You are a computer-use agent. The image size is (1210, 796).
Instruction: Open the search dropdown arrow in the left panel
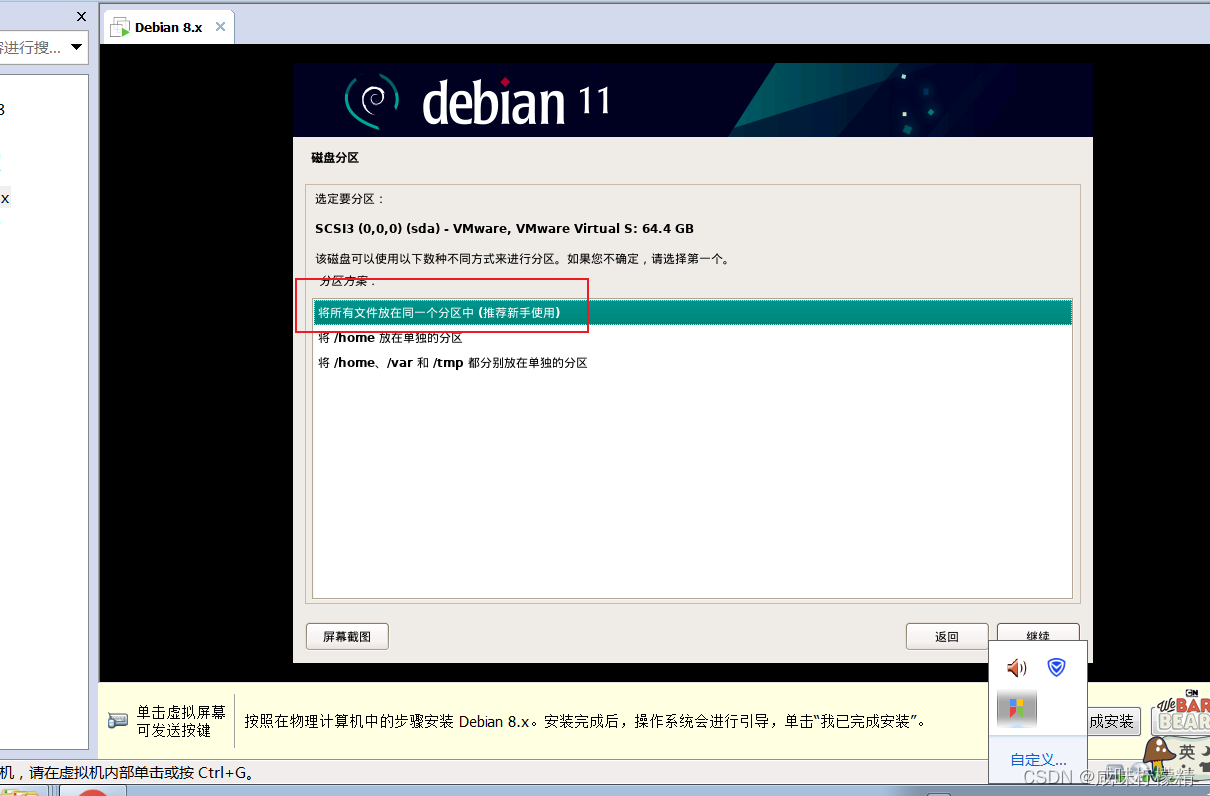(x=74, y=47)
